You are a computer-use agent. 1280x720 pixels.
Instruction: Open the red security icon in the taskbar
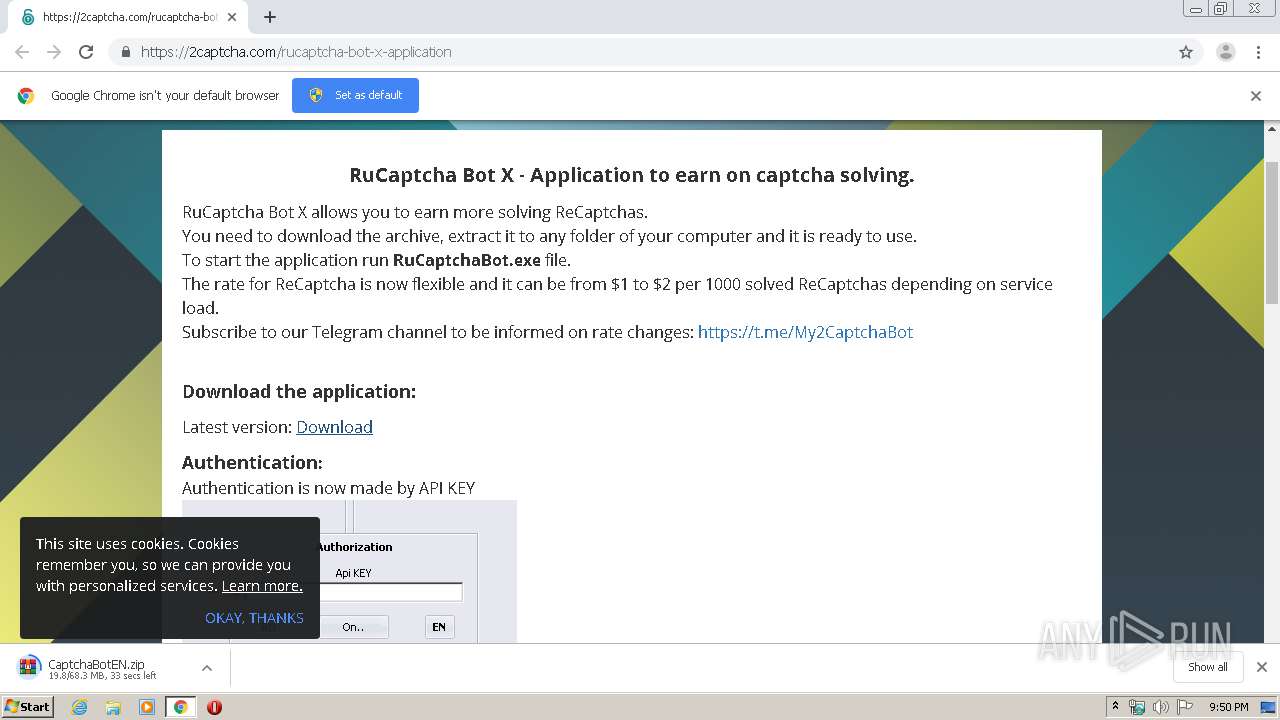point(214,707)
